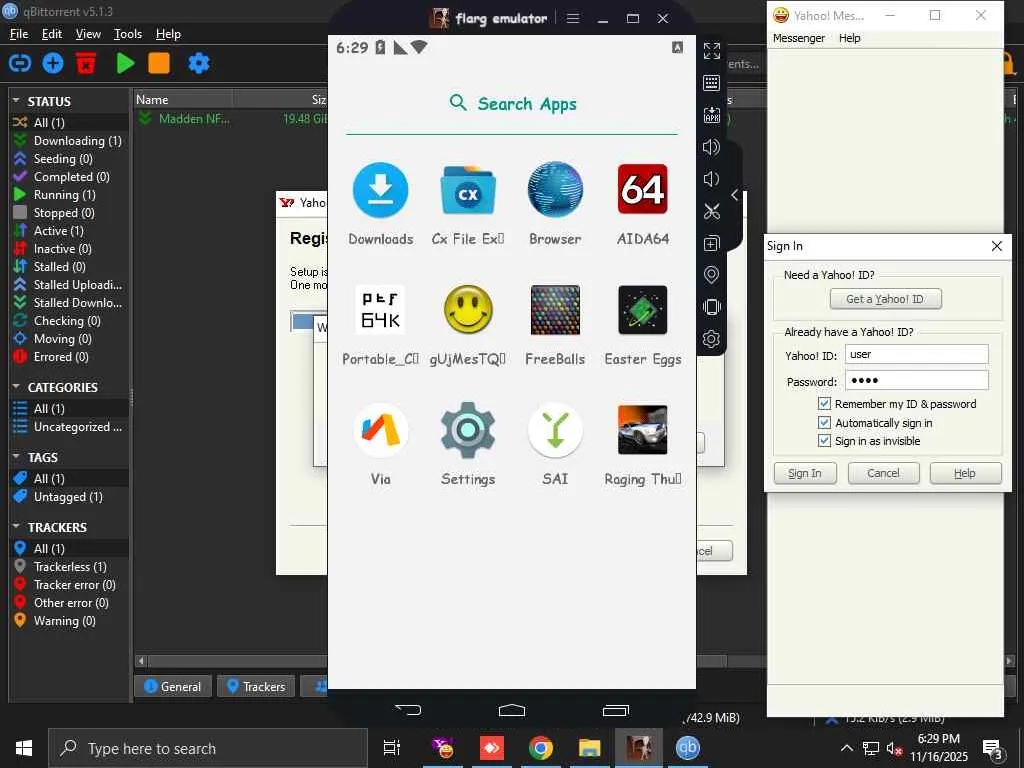Image resolution: width=1024 pixels, height=768 pixels.
Task: Tap Android recent apps button
Action: pyautogui.click(x=615, y=710)
